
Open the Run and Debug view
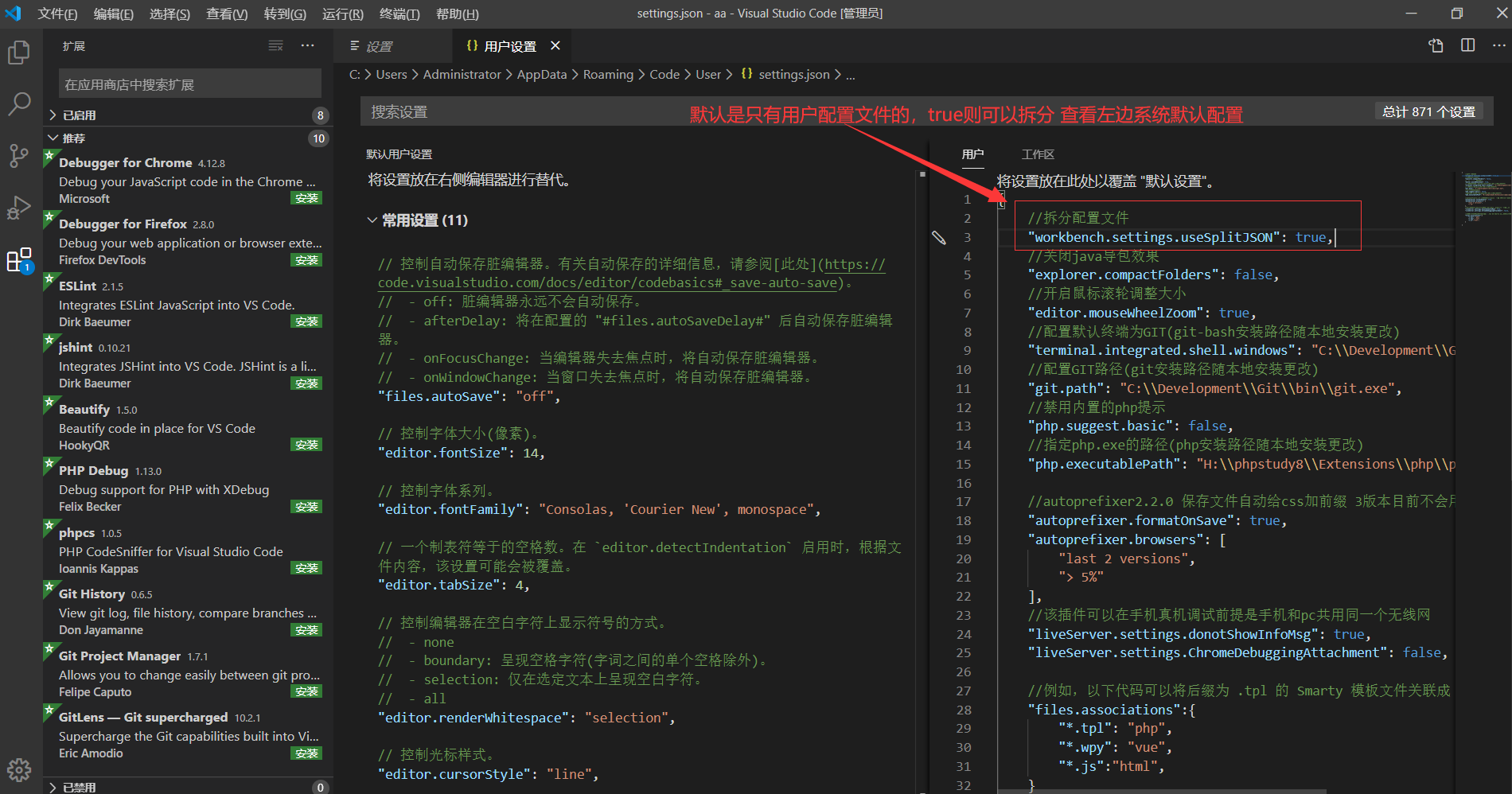click(19, 208)
